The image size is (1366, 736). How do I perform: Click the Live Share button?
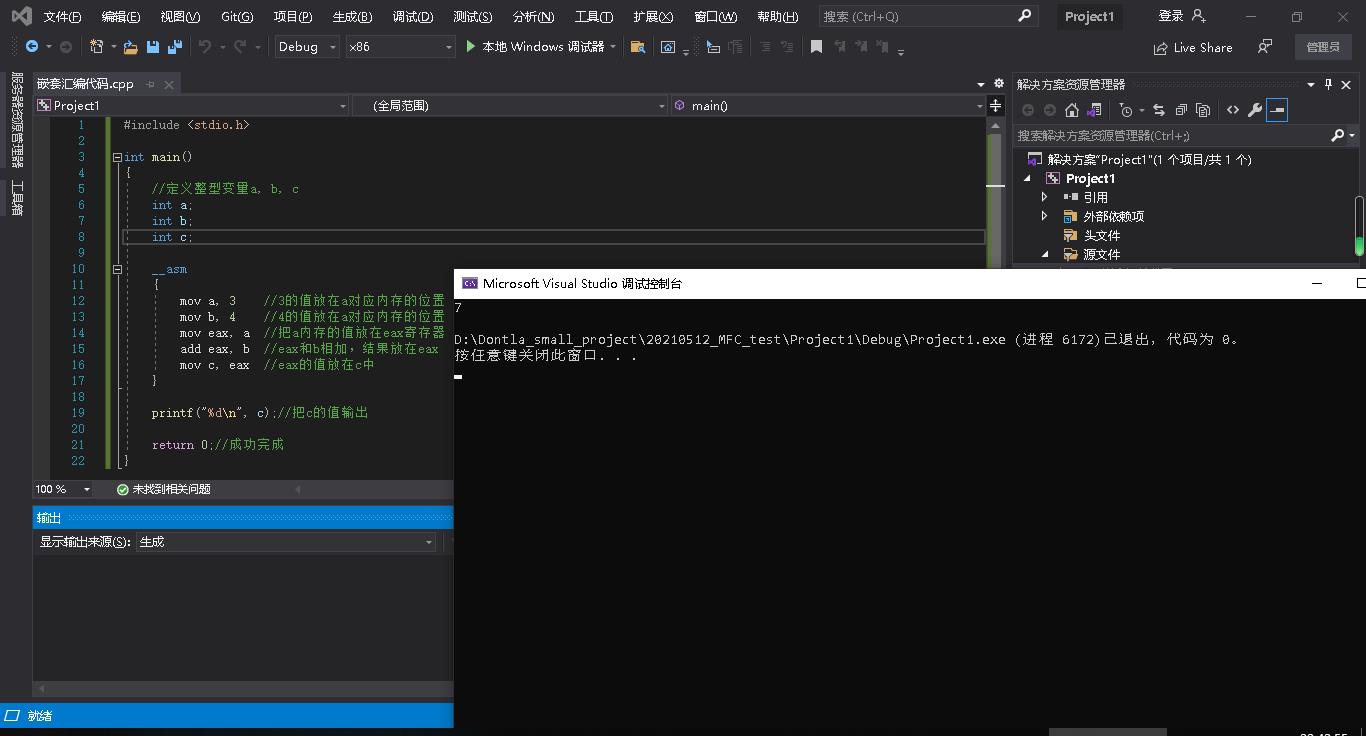click(x=1192, y=47)
